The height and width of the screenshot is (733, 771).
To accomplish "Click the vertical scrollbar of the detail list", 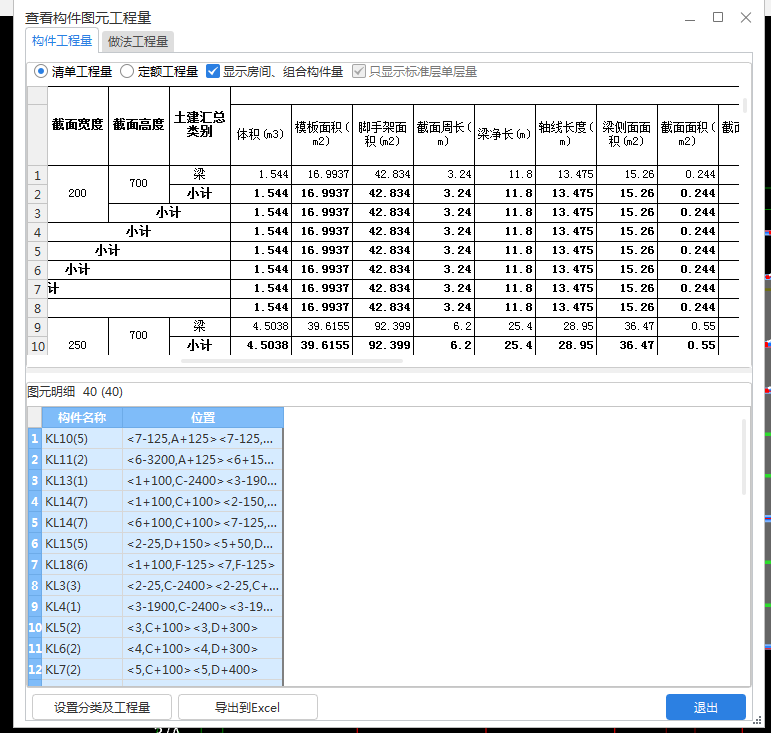I will (x=744, y=457).
